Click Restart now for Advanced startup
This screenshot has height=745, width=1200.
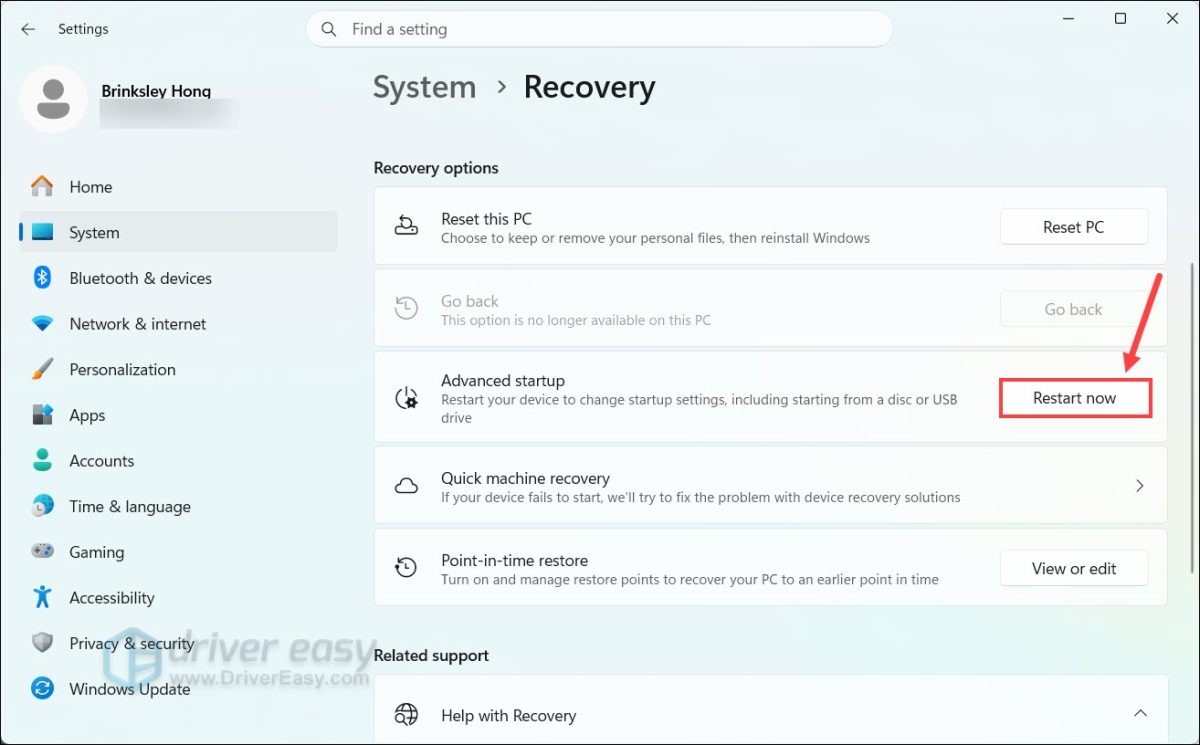point(1075,398)
